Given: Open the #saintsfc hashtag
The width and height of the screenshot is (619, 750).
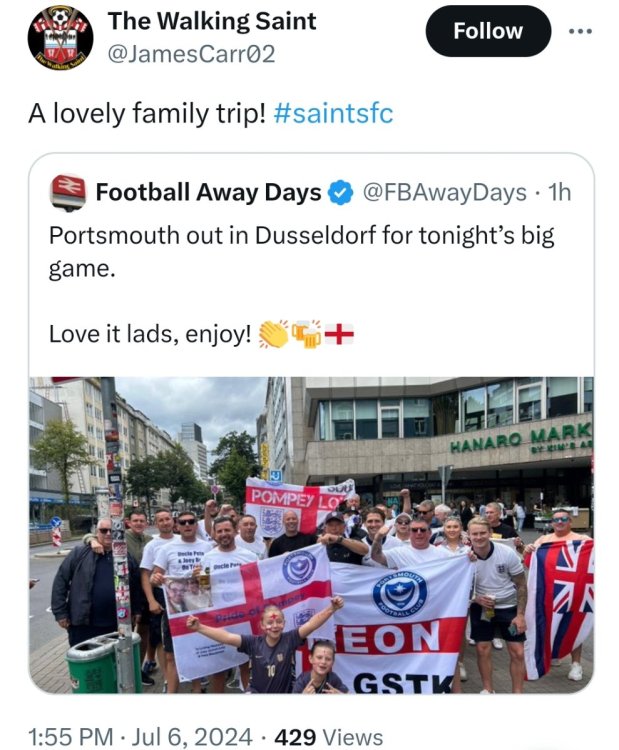Looking at the screenshot, I should (333, 113).
